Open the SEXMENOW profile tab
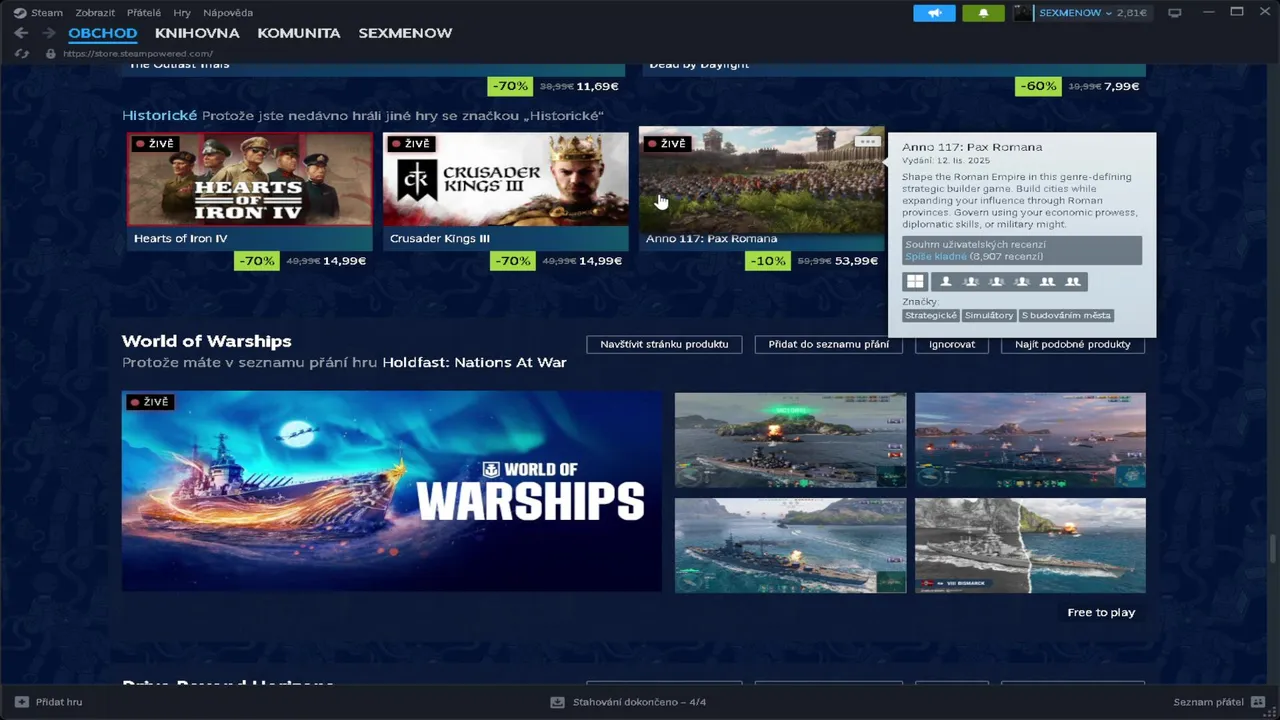The image size is (1280, 720). click(405, 33)
